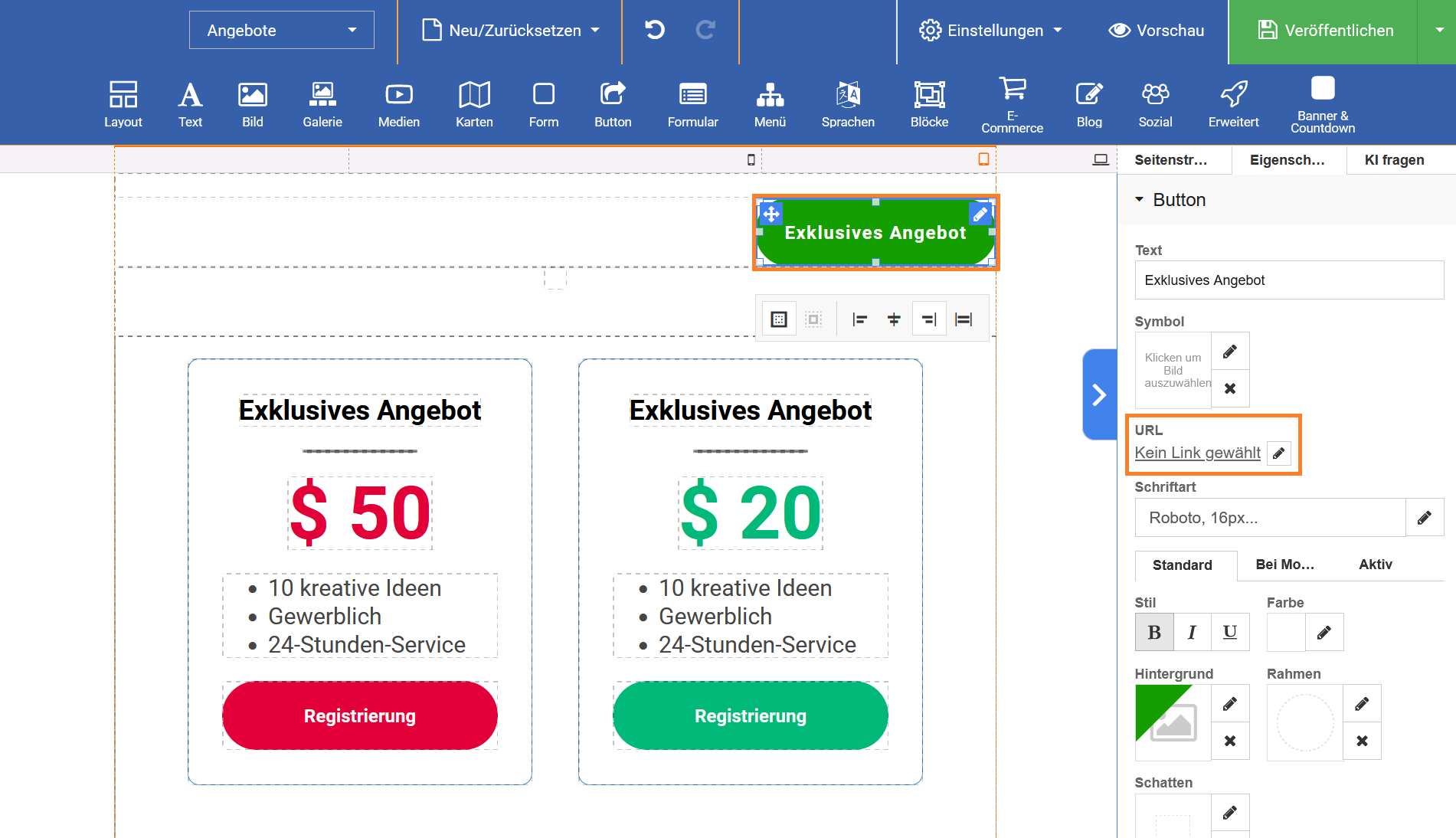This screenshot has width=1456, height=838.
Task: Remove the Hintergrund background with the X icon
Action: tap(1230, 741)
